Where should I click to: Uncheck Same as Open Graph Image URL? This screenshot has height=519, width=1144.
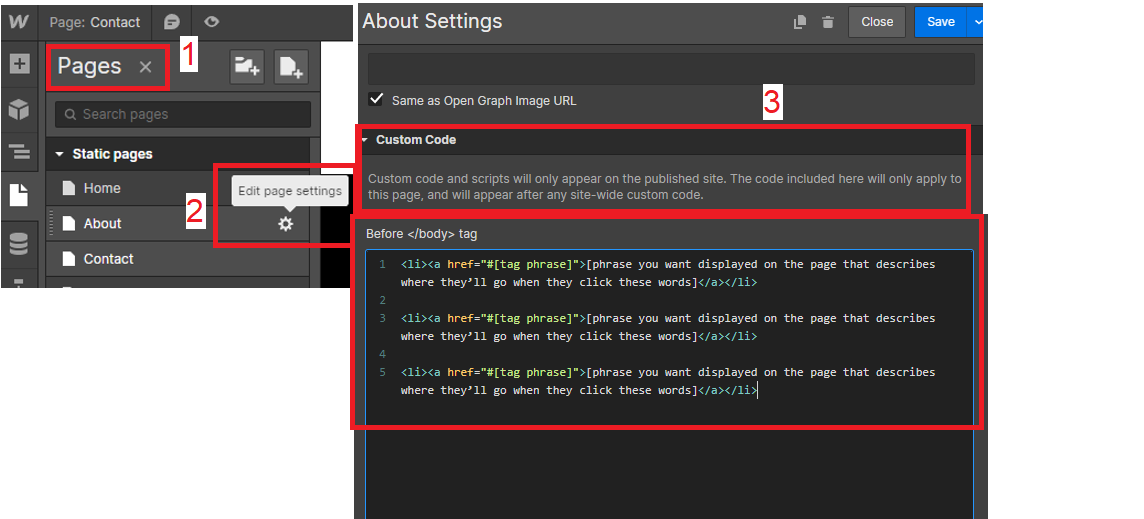[376, 99]
